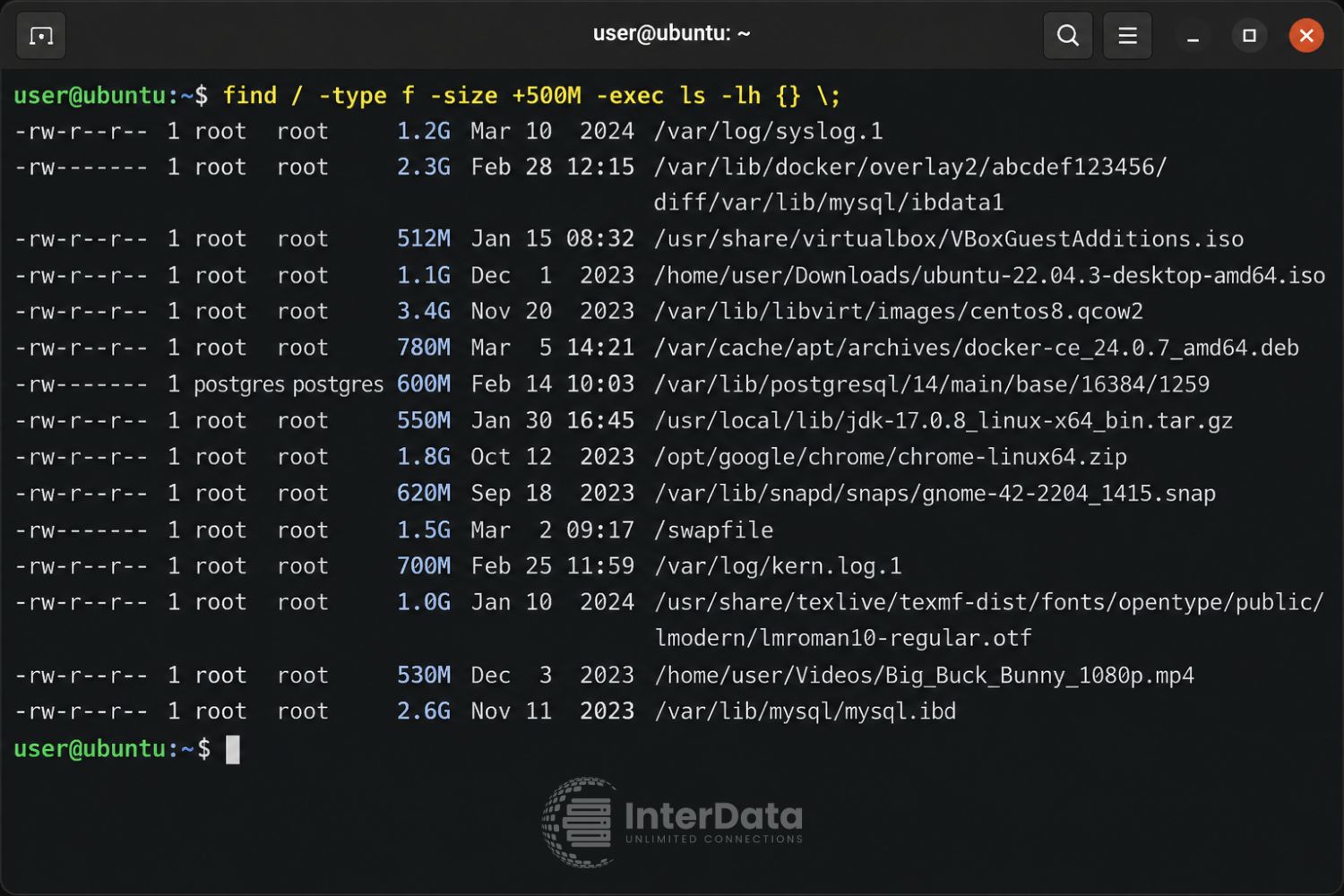The width and height of the screenshot is (1344, 896).
Task: Maximize the terminal window
Action: pyautogui.click(x=1249, y=36)
